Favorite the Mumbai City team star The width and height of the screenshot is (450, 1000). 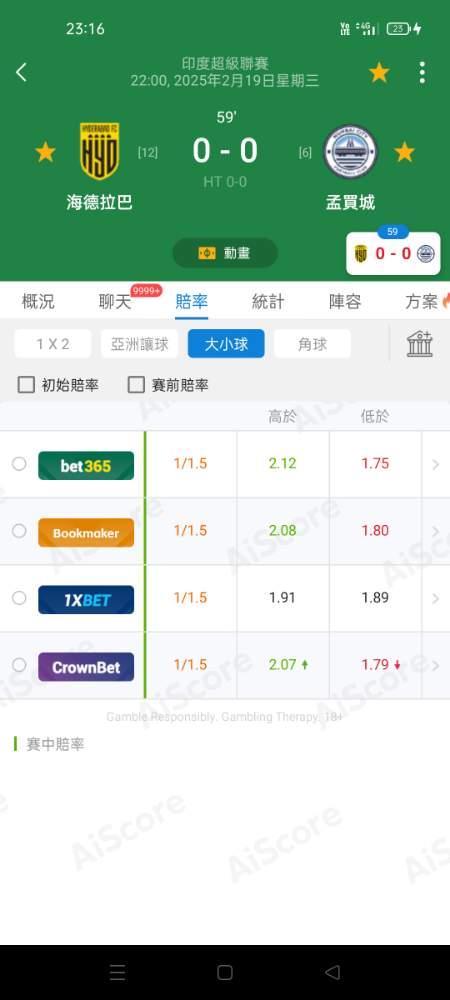[x=404, y=152]
